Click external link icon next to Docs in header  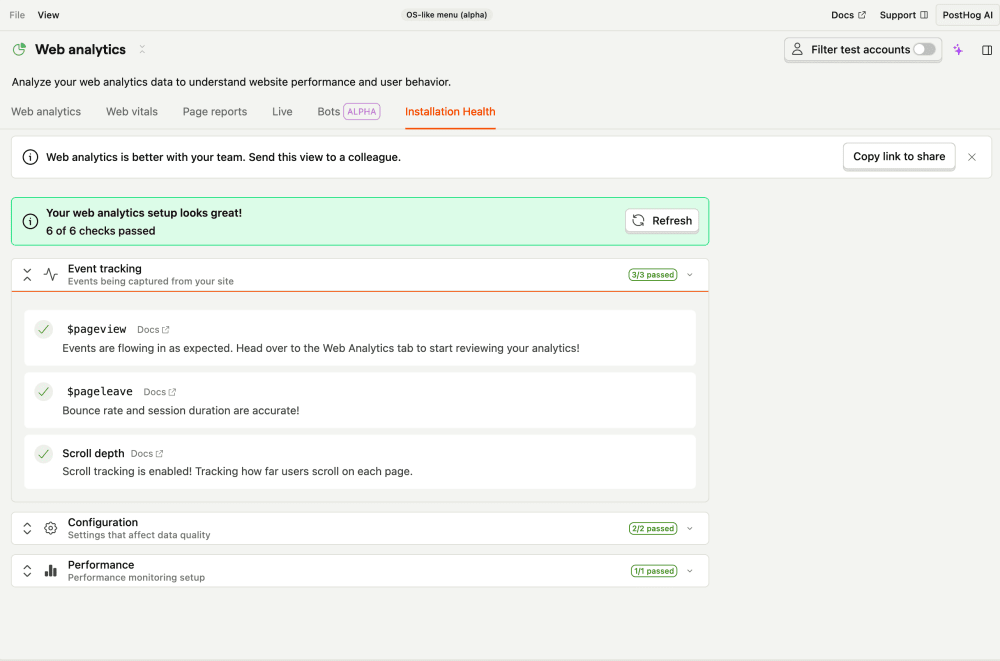click(x=862, y=15)
